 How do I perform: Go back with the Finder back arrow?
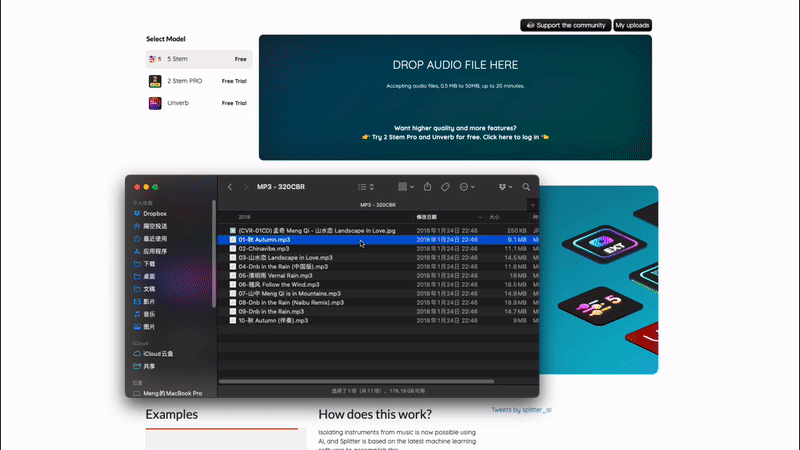(x=230, y=187)
